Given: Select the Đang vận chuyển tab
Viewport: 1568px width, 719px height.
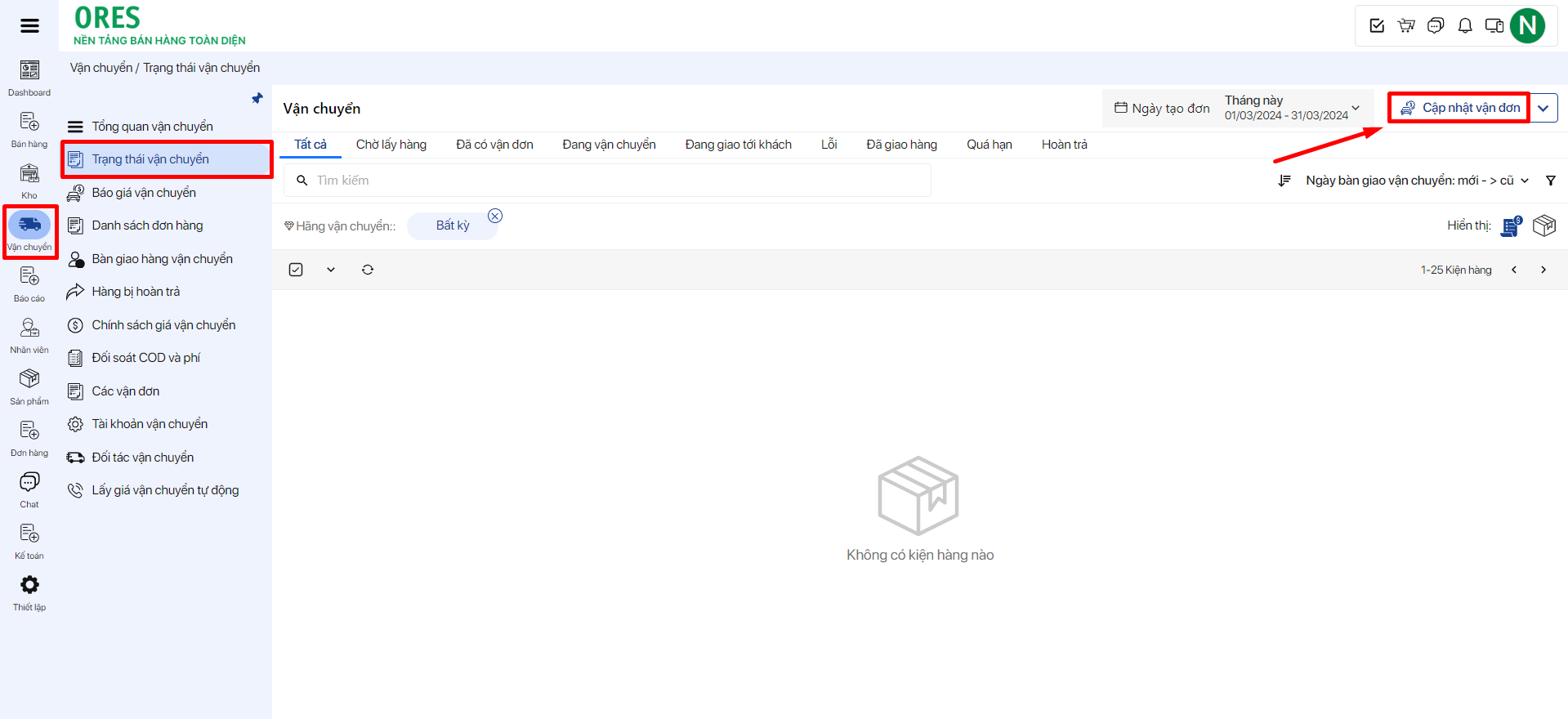Looking at the screenshot, I should pyautogui.click(x=609, y=145).
